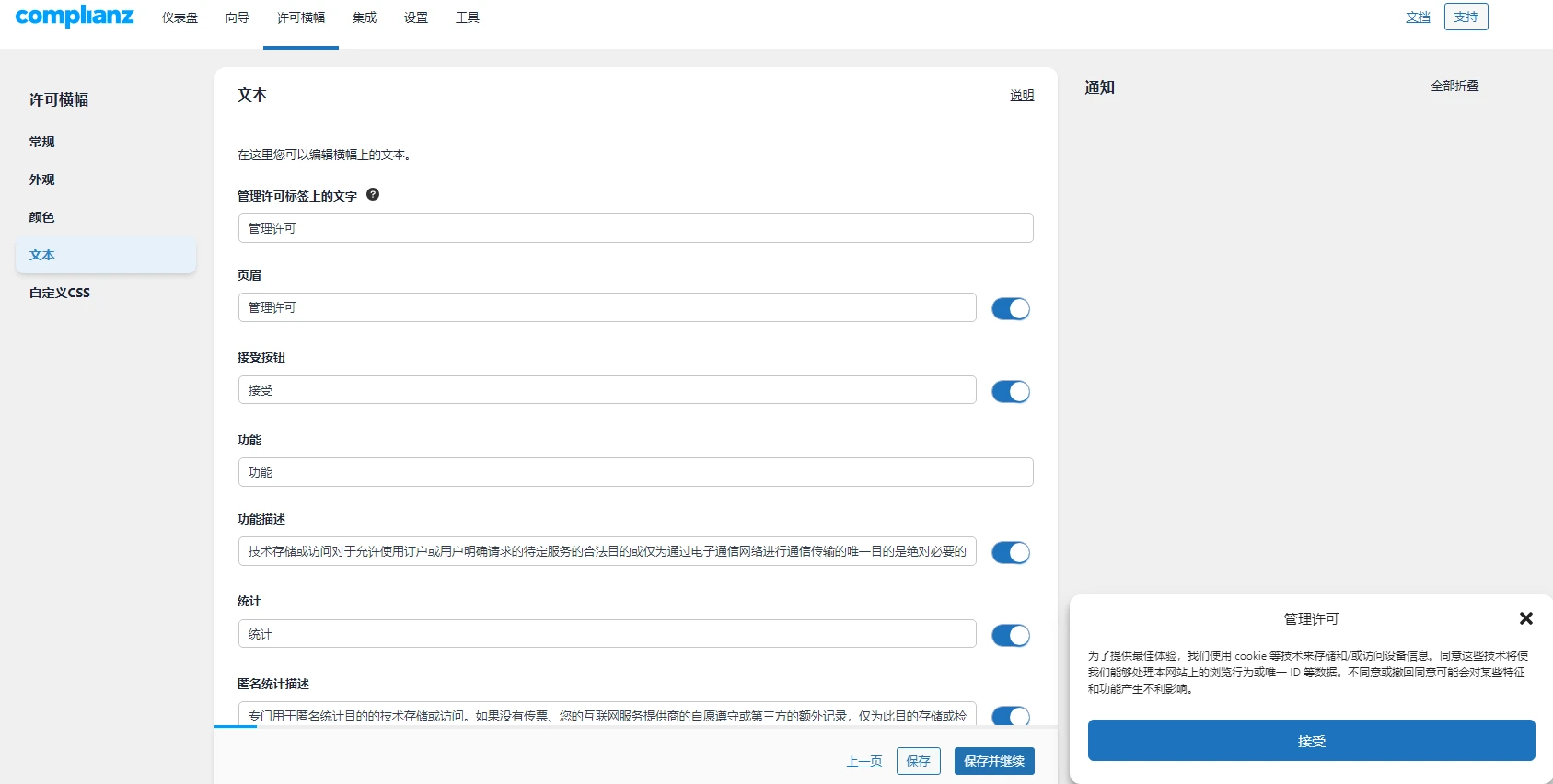This screenshot has height=784, width=1553.
Task: Click the blue 接受 button in the banner preview
Action: (x=1312, y=741)
